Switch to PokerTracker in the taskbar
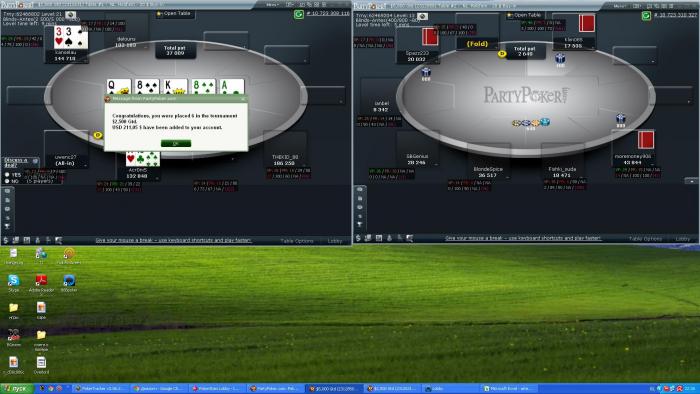700x394 pixels. tap(100, 389)
